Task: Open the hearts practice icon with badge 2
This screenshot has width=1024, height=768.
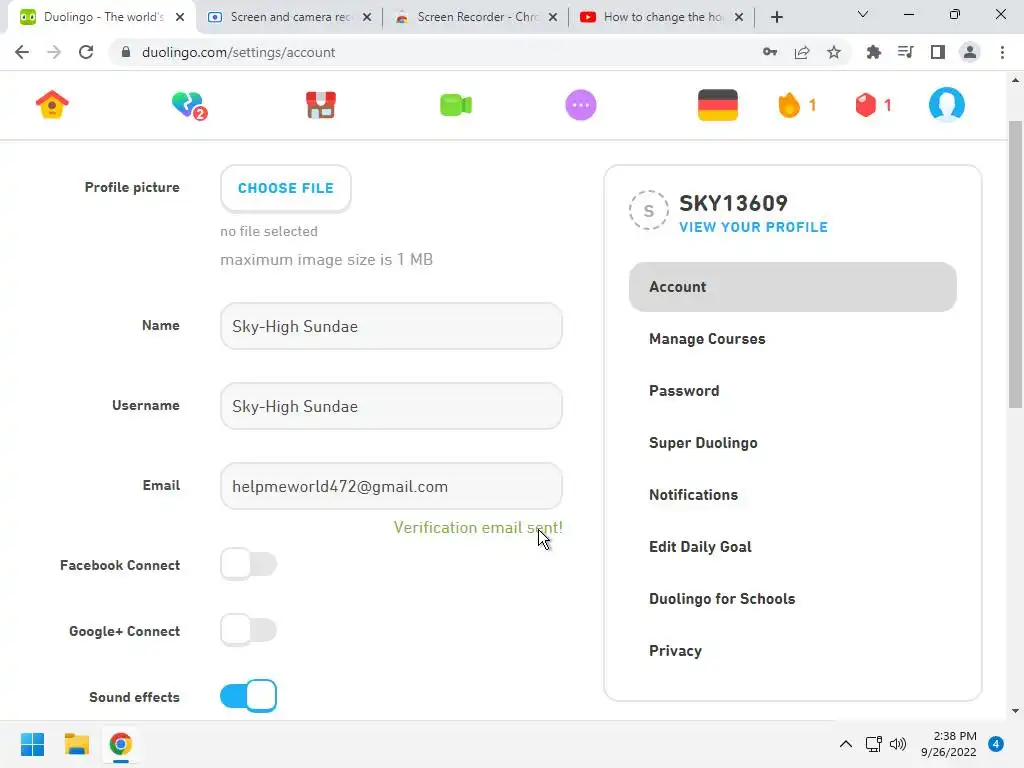Action: point(189,105)
